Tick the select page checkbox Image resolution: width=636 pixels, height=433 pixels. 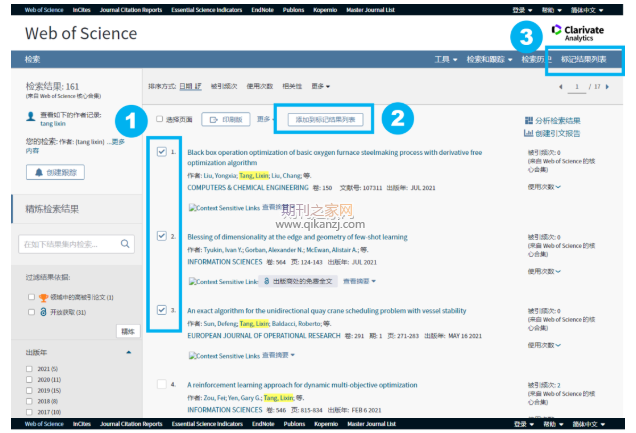coord(160,119)
